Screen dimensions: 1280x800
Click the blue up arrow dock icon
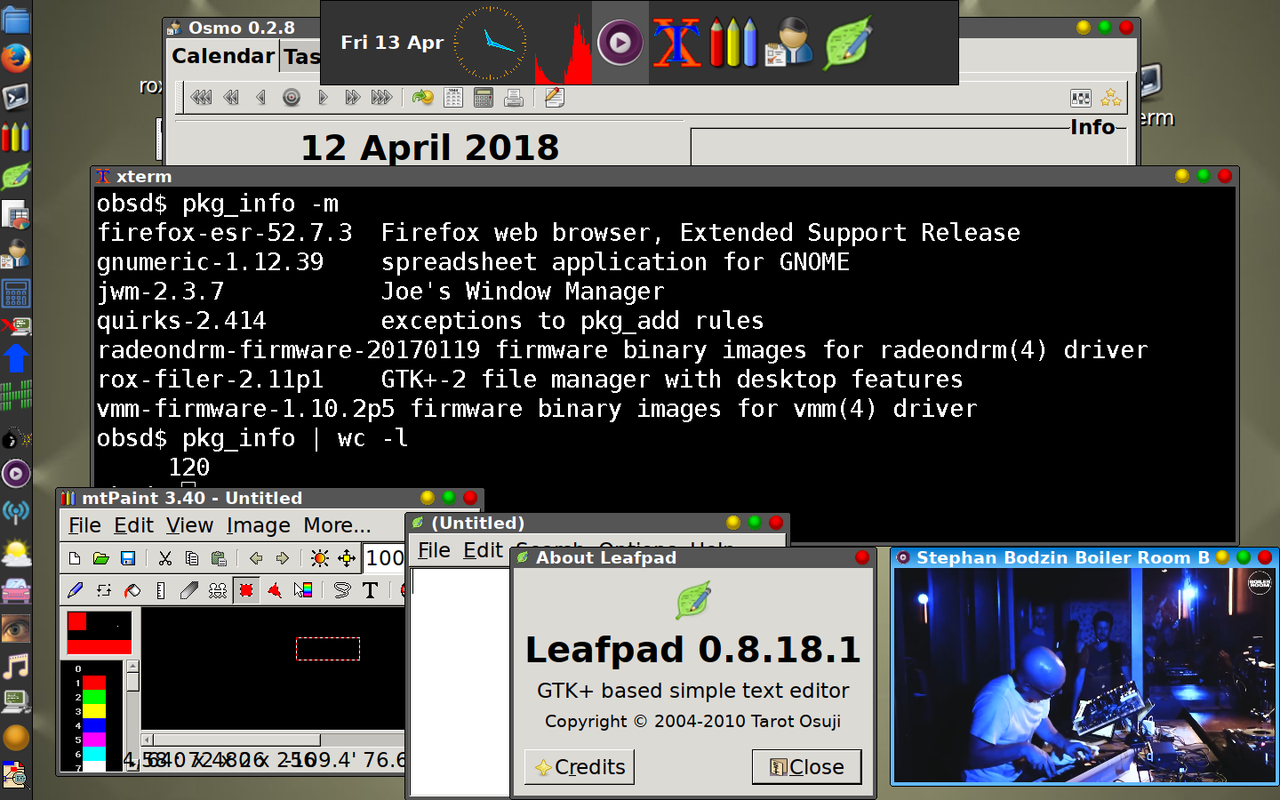(x=15, y=357)
